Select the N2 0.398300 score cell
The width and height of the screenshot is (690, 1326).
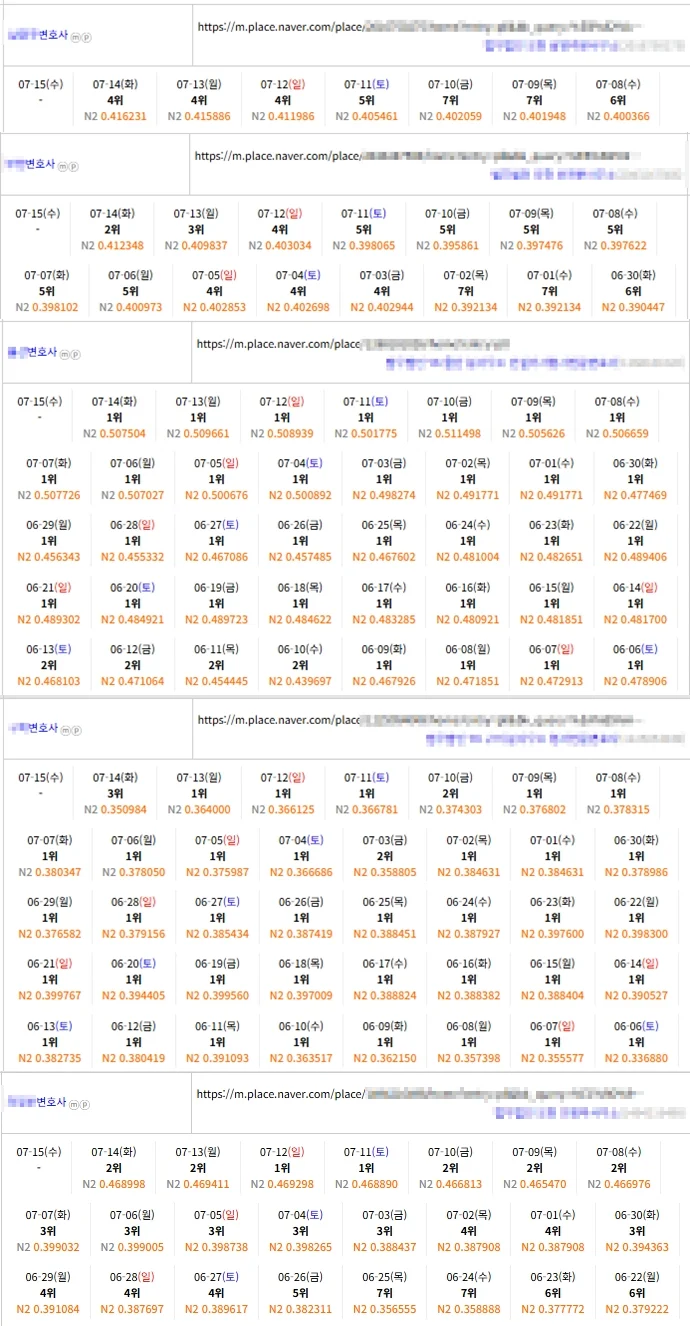pos(637,933)
